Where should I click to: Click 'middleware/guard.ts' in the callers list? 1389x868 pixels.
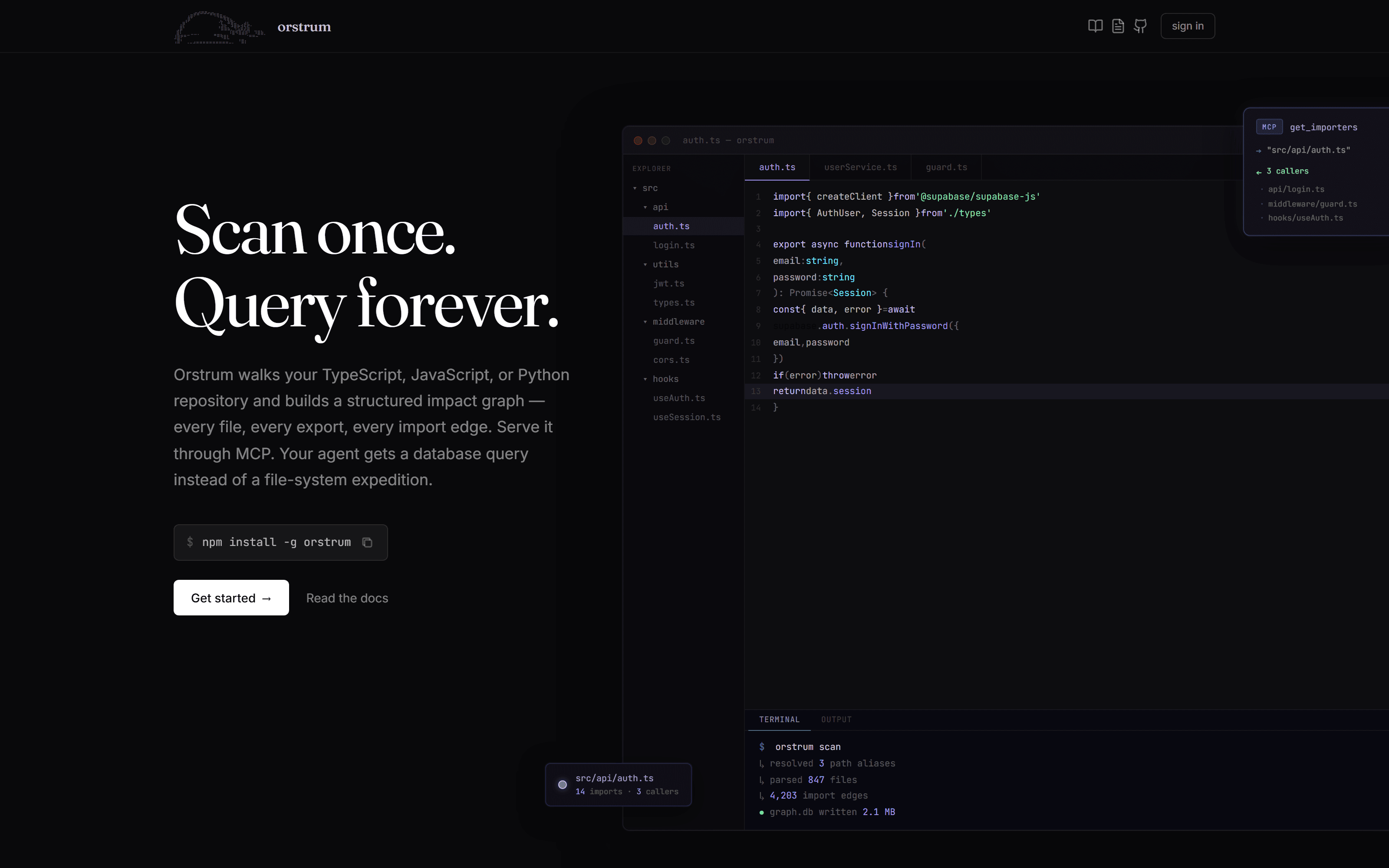click(x=1313, y=204)
